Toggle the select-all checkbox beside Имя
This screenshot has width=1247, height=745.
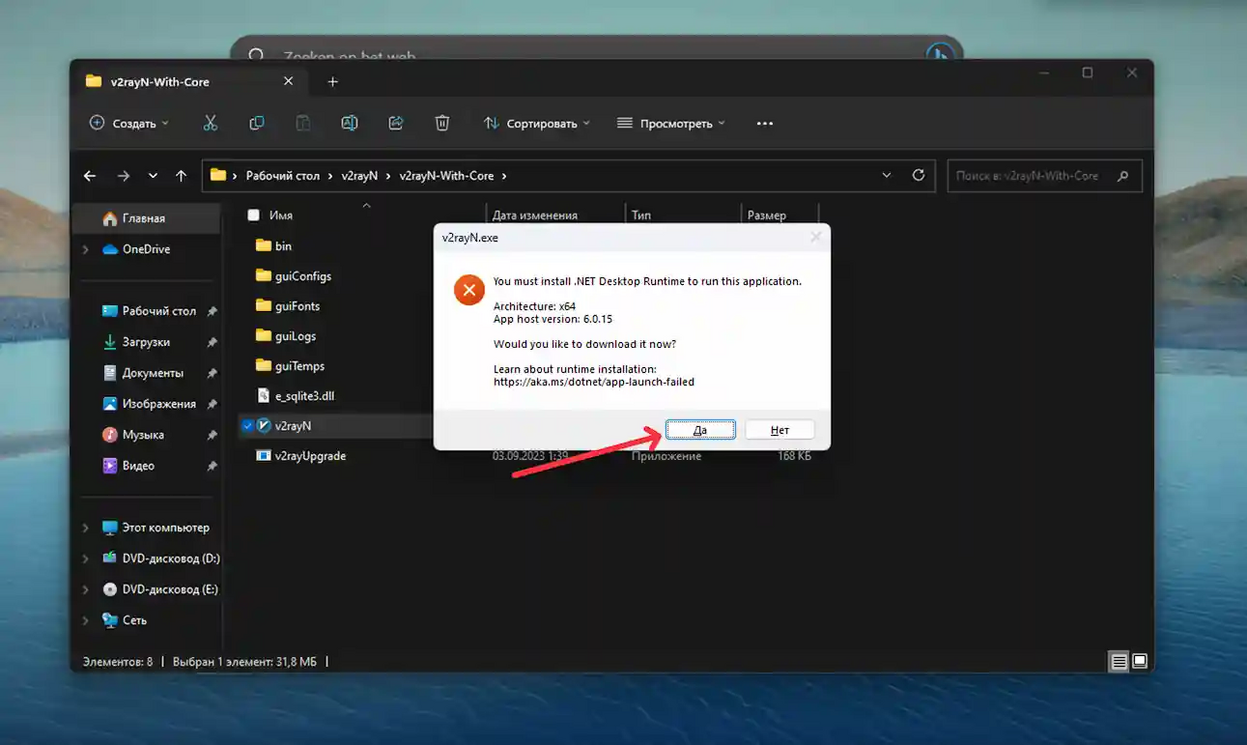coord(253,215)
